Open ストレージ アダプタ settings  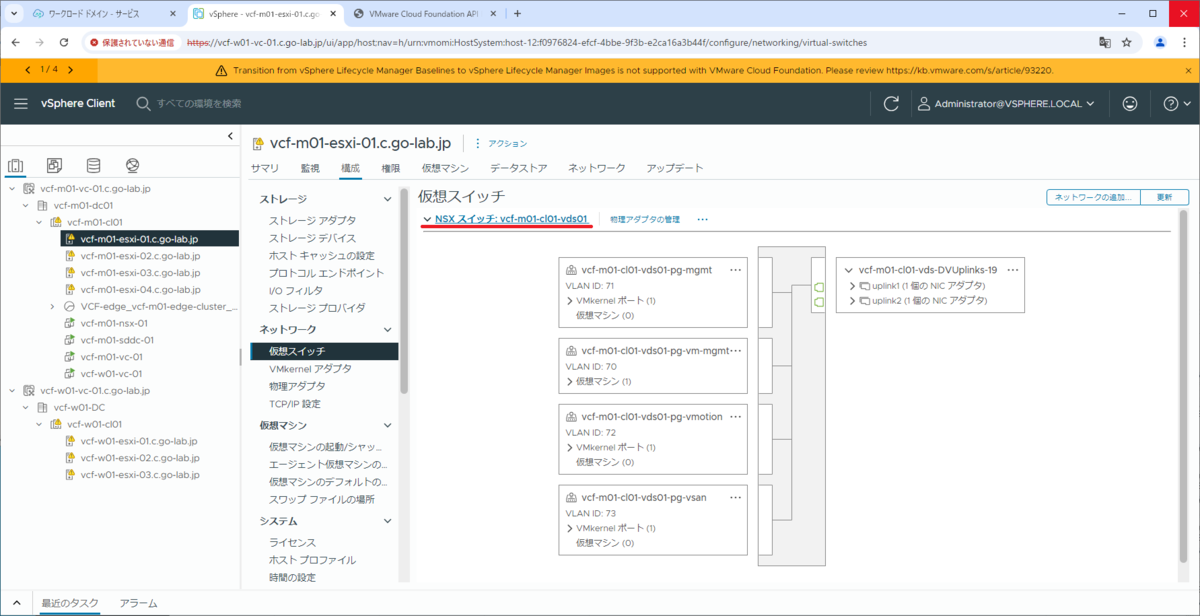click(313, 220)
